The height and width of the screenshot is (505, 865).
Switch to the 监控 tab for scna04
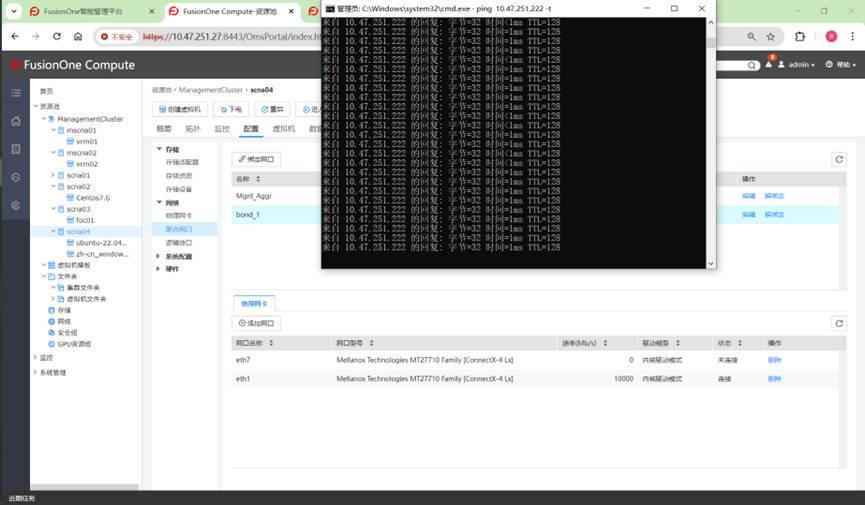[222, 129]
